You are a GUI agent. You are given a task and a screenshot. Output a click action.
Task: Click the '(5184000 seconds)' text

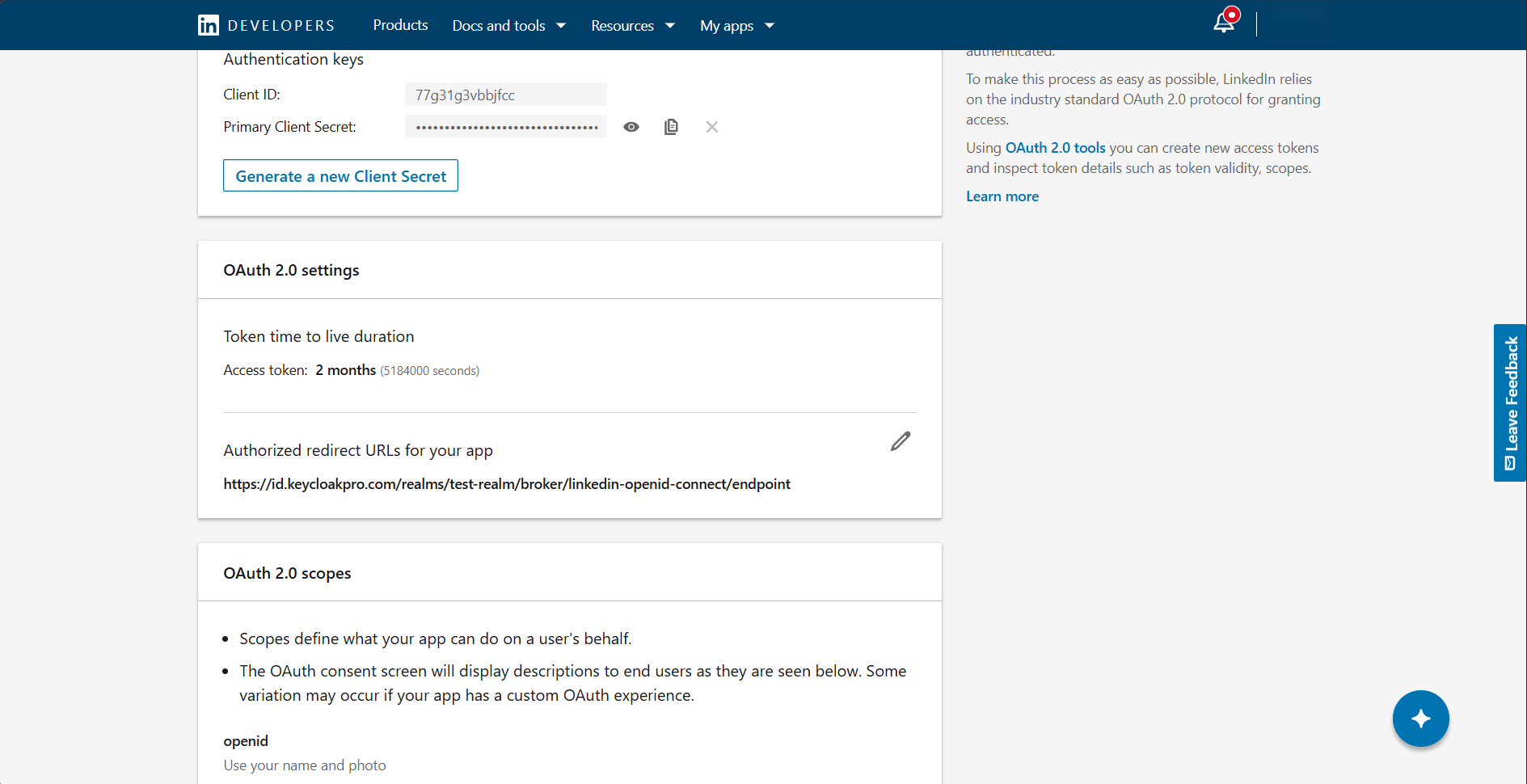[429, 371]
